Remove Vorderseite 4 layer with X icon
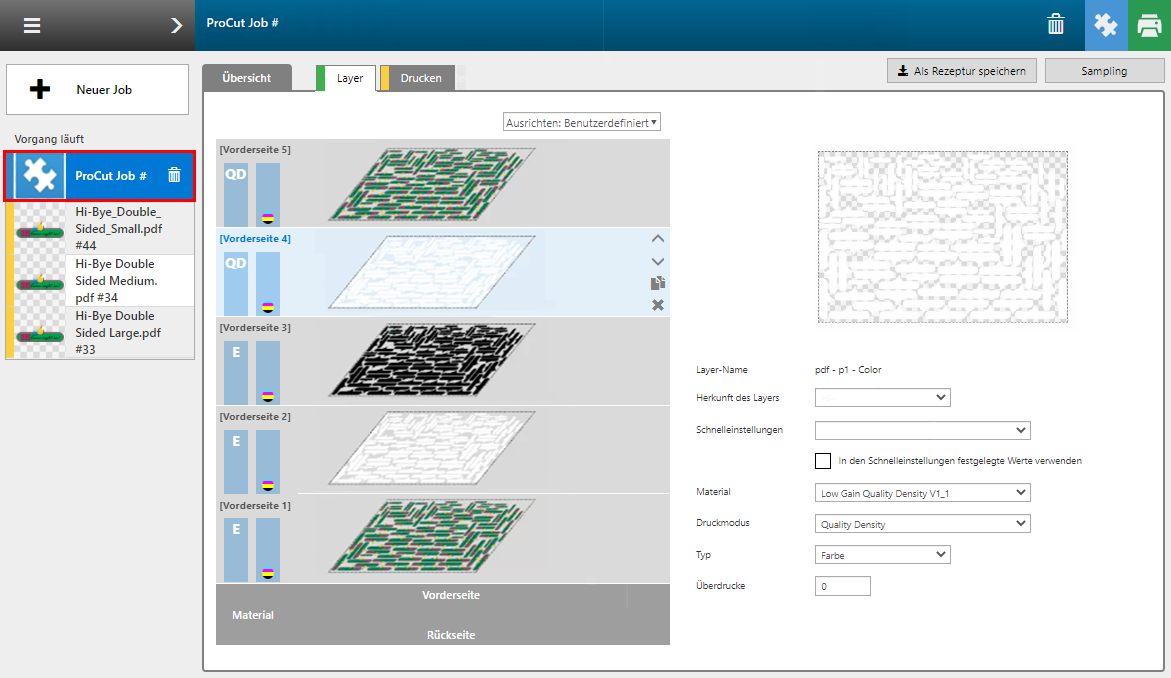This screenshot has width=1171, height=678. tap(657, 305)
